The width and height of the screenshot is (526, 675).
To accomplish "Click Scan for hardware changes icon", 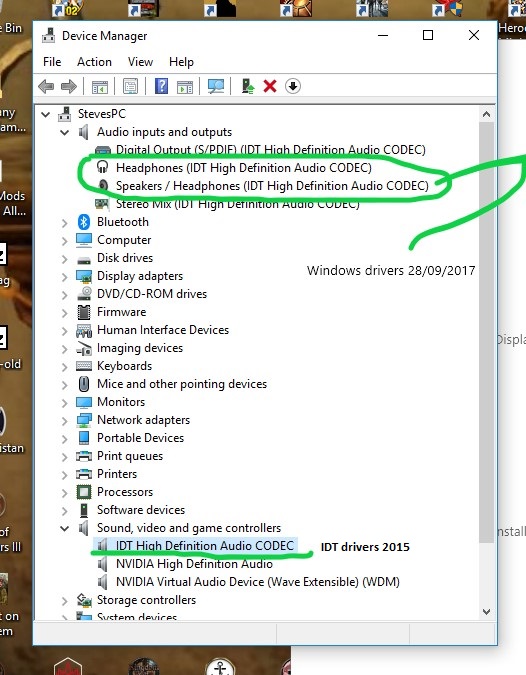I will (x=216, y=86).
